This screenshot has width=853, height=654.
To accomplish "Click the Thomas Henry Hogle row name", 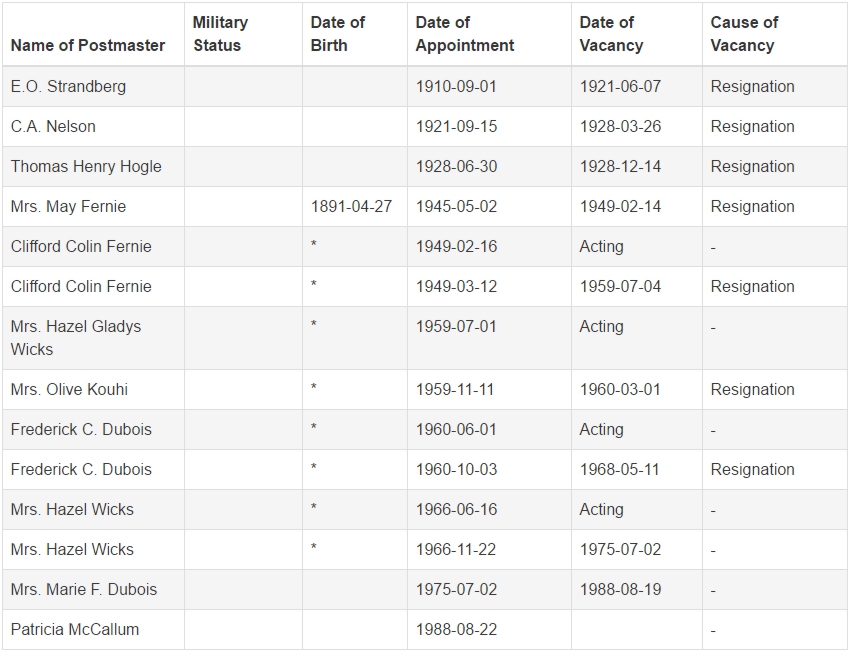I will (x=86, y=166).
